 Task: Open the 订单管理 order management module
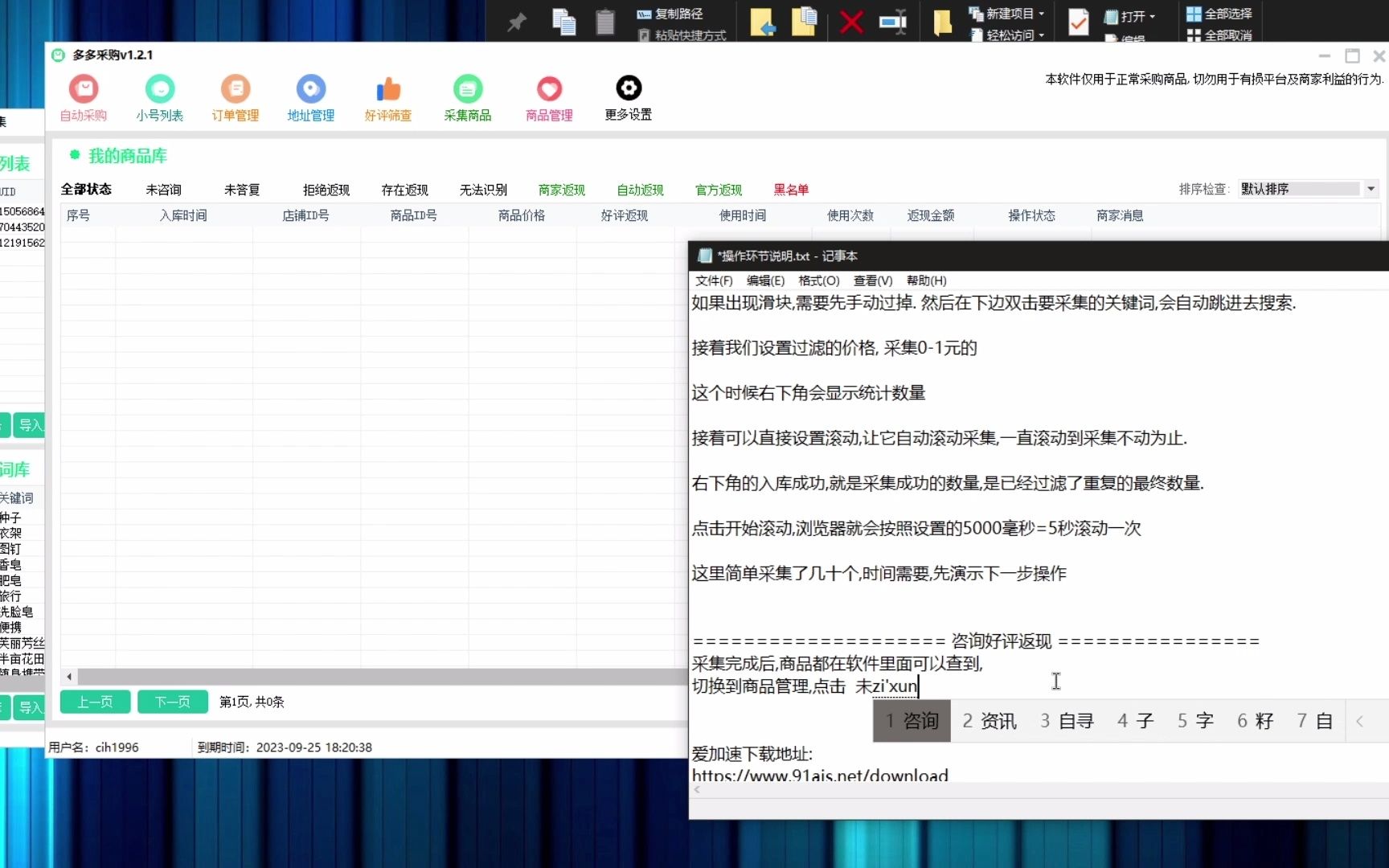(x=235, y=98)
